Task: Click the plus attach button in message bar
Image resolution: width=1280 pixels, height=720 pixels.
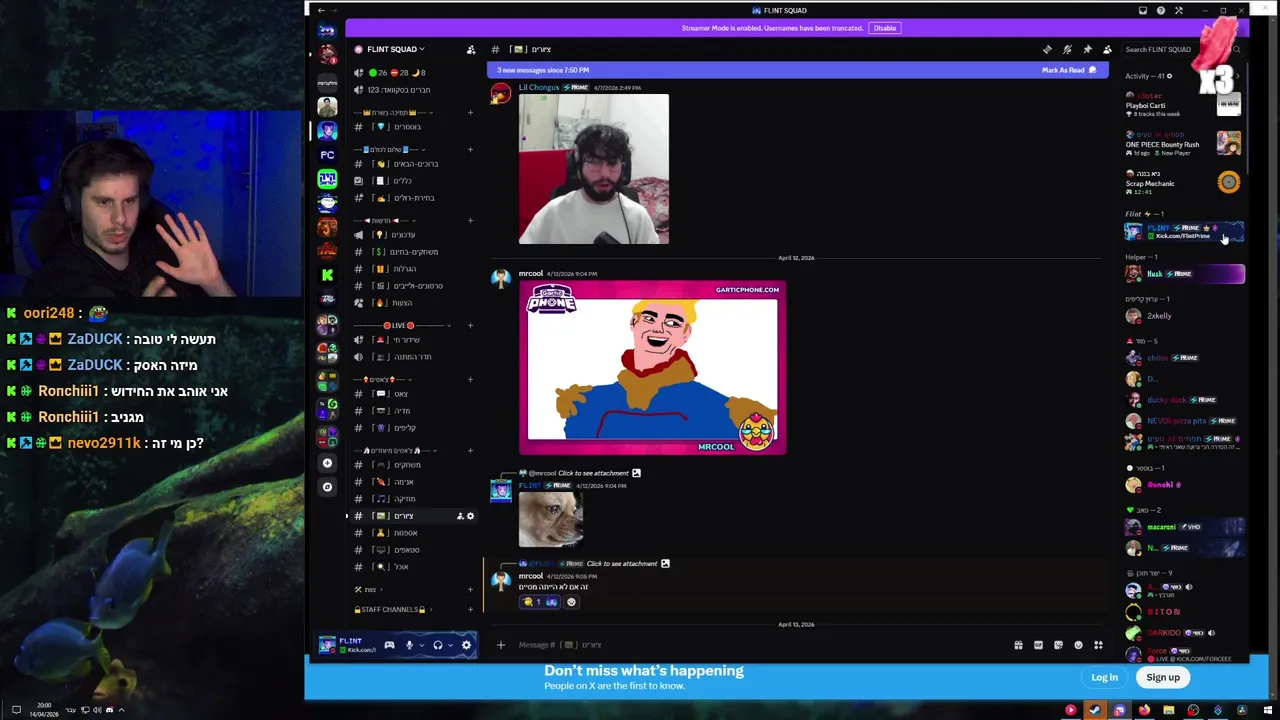Action: click(501, 645)
